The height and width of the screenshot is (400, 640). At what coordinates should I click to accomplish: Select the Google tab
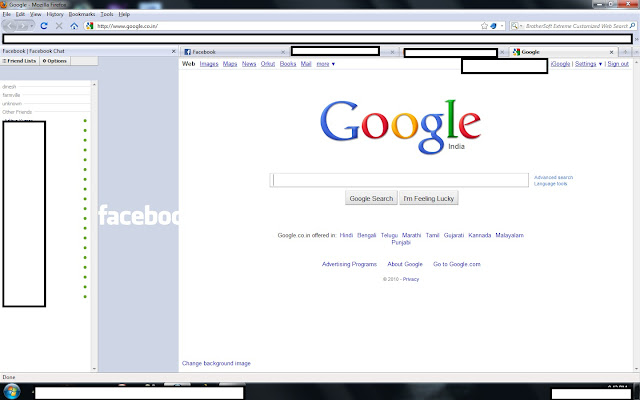tap(563, 52)
